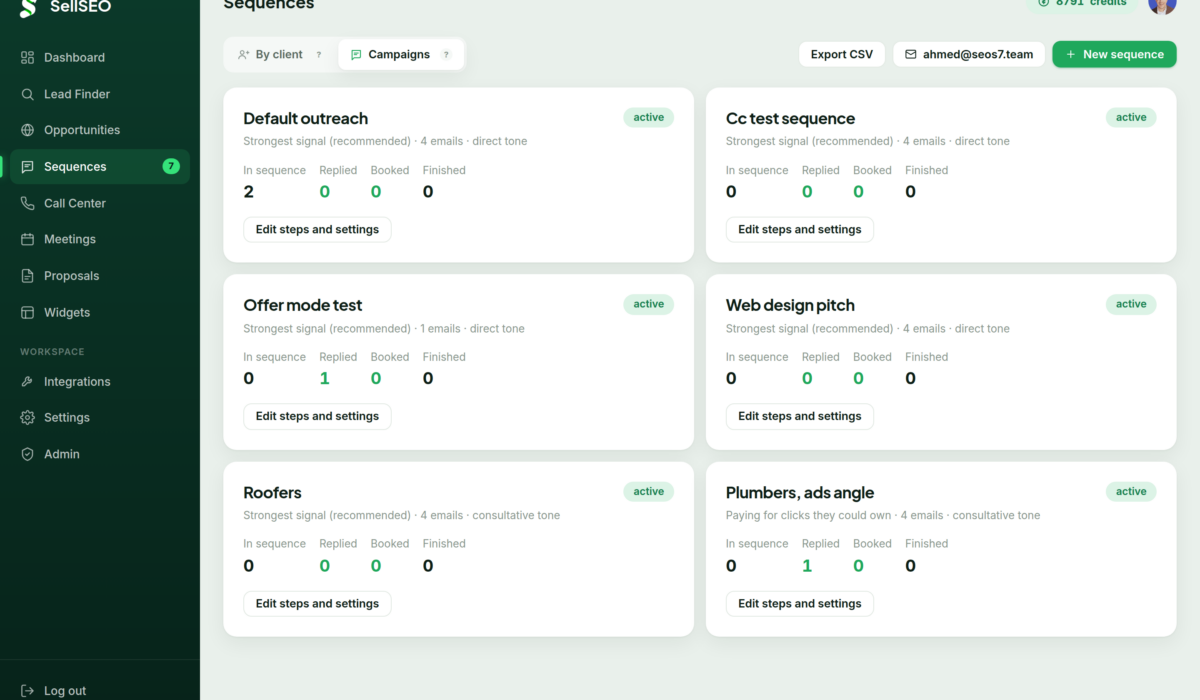
Task: Click the user avatar in top right
Action: click(x=1162, y=5)
